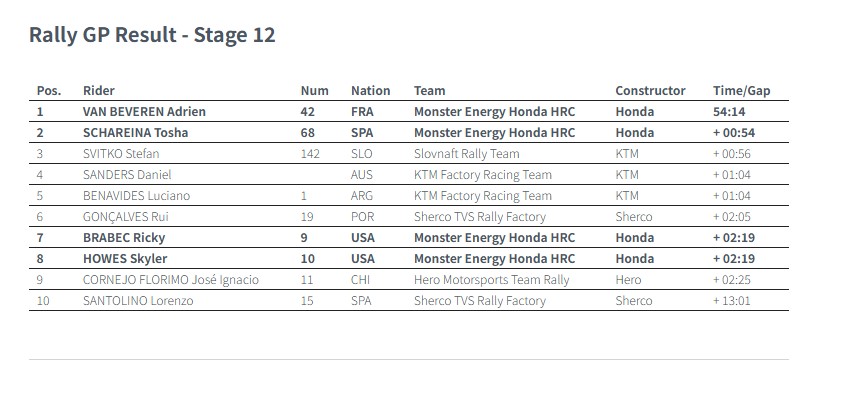Select the Pos. column header
851x395 pixels.
[49, 91]
